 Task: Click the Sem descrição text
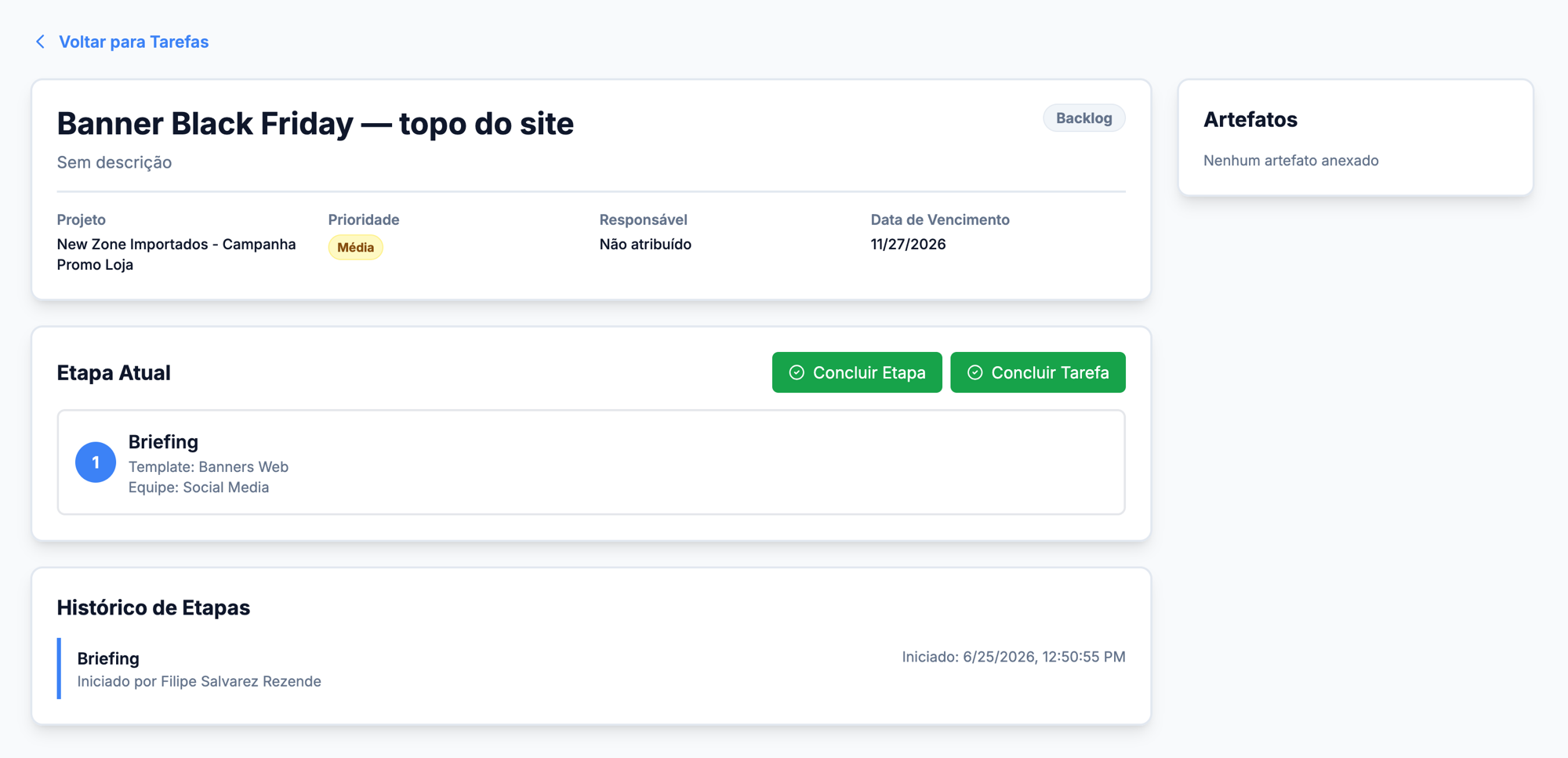pos(114,162)
